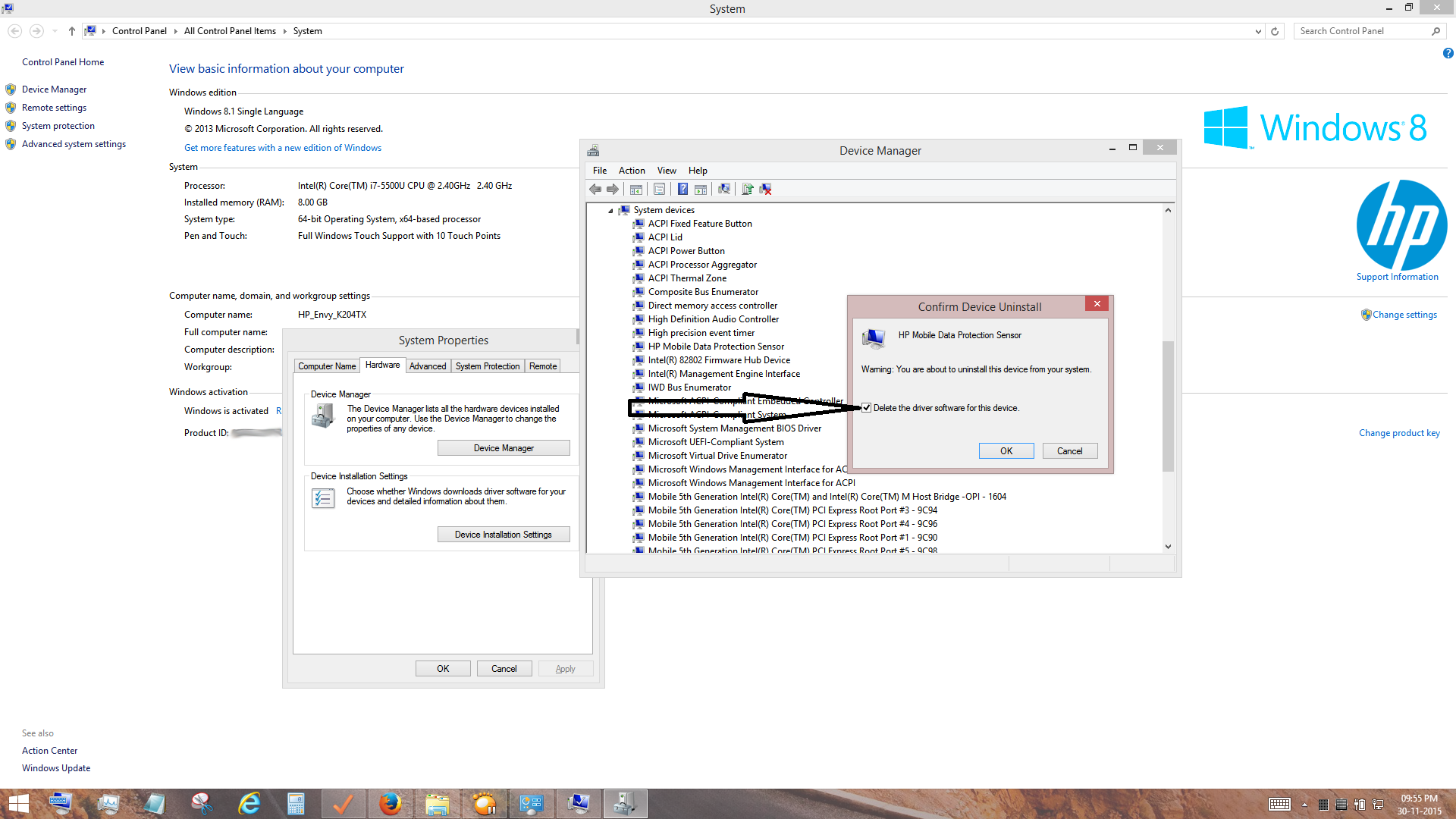Collapse the System devices tree node
1456x819 pixels.
tap(610, 211)
